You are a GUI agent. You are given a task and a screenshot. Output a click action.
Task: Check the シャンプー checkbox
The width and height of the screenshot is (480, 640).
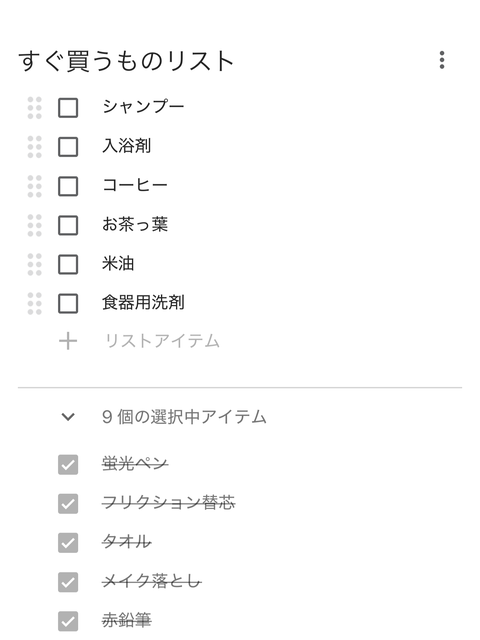pos(68,108)
